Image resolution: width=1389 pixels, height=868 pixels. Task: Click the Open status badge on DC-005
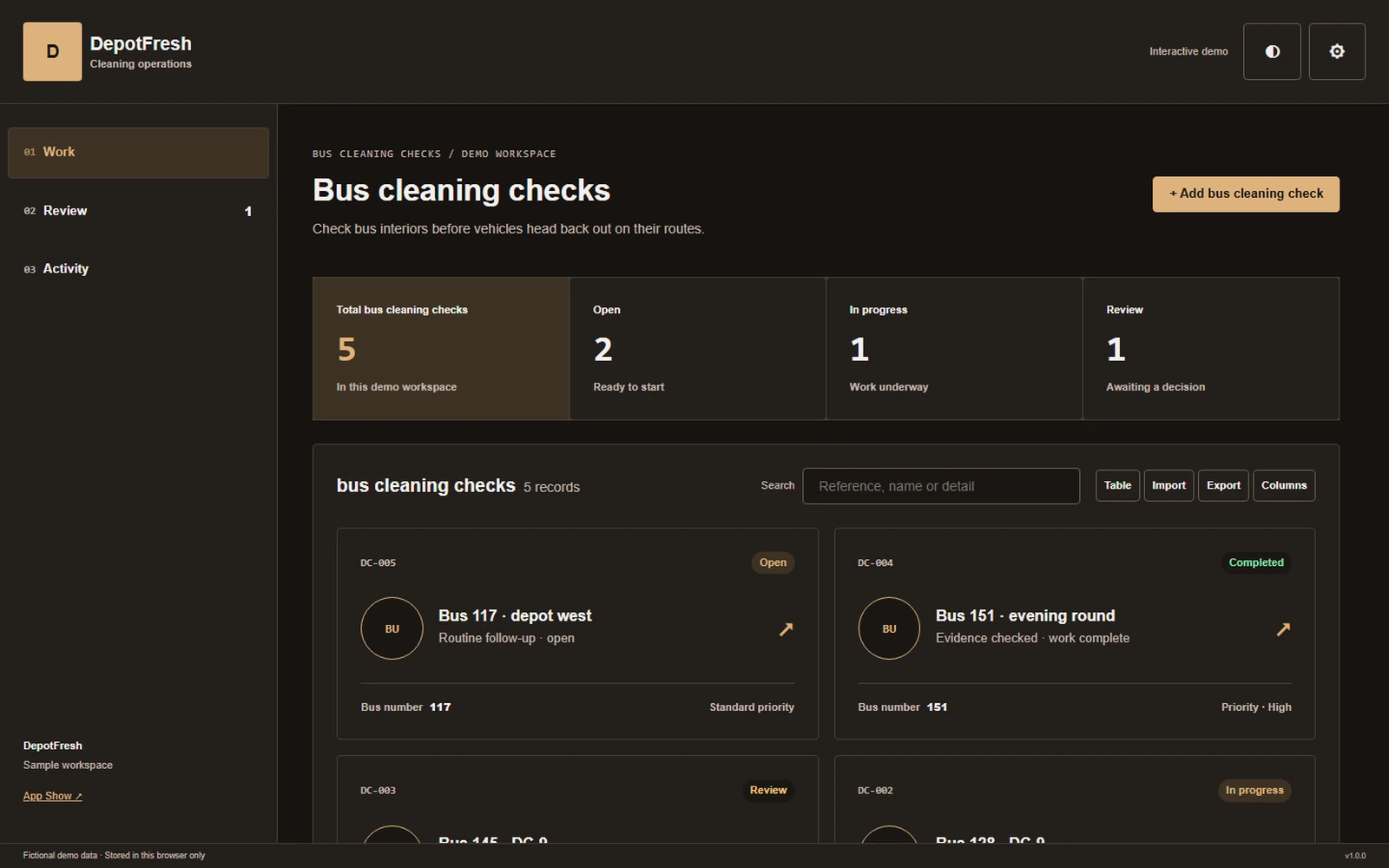773,562
